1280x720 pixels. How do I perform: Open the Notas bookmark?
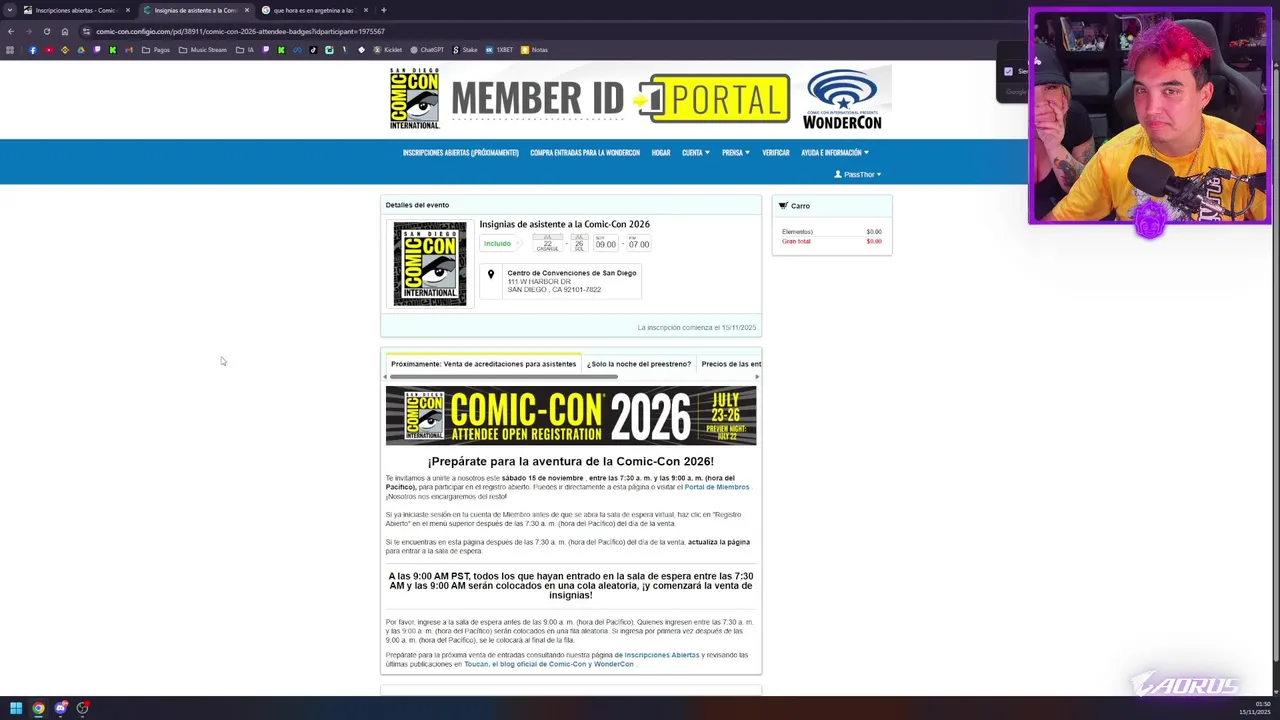[534, 50]
